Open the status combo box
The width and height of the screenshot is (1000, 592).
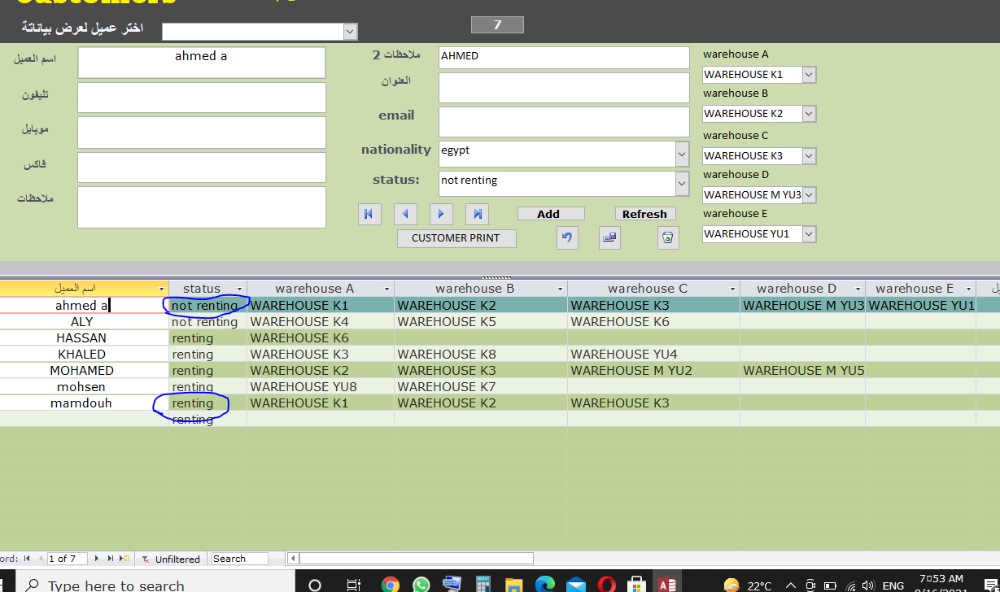(x=682, y=184)
